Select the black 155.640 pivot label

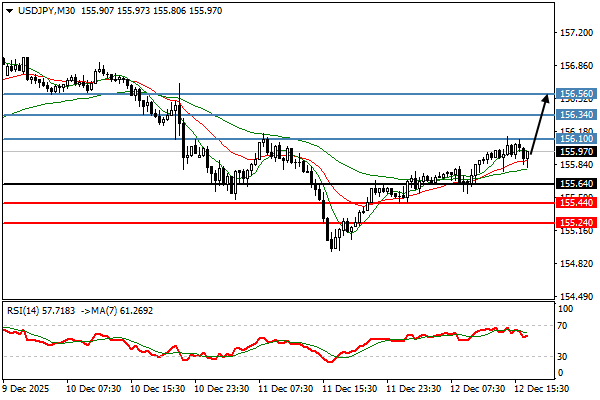[574, 184]
